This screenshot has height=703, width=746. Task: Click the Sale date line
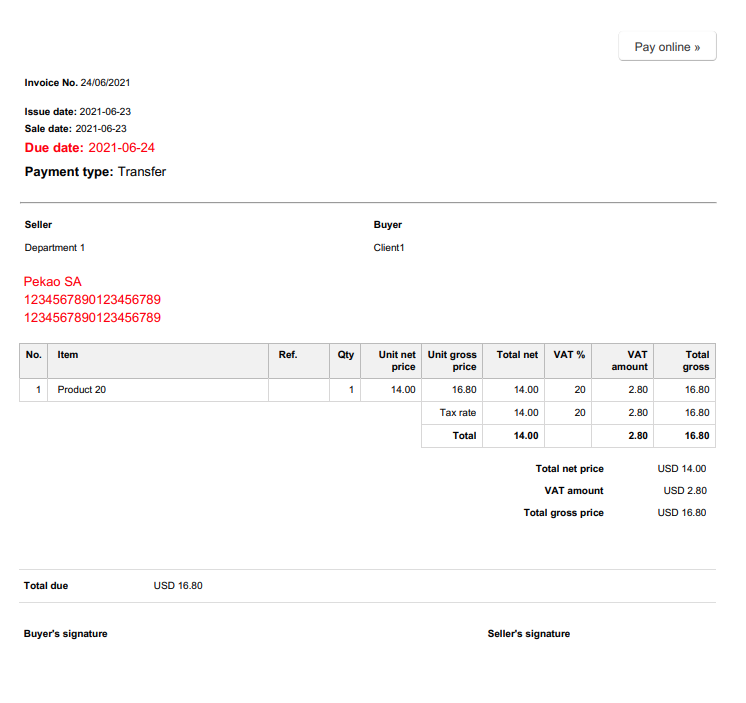click(x=76, y=129)
